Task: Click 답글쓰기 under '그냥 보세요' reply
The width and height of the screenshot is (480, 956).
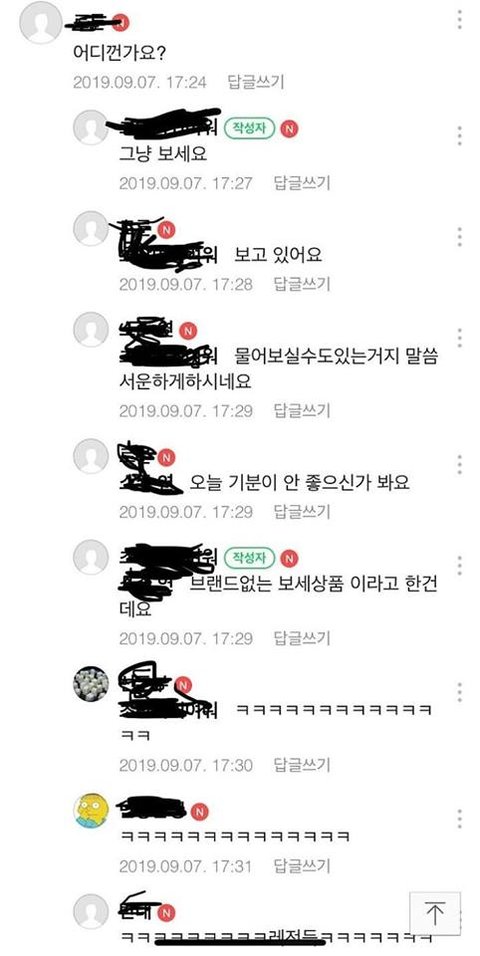Action: (302, 183)
